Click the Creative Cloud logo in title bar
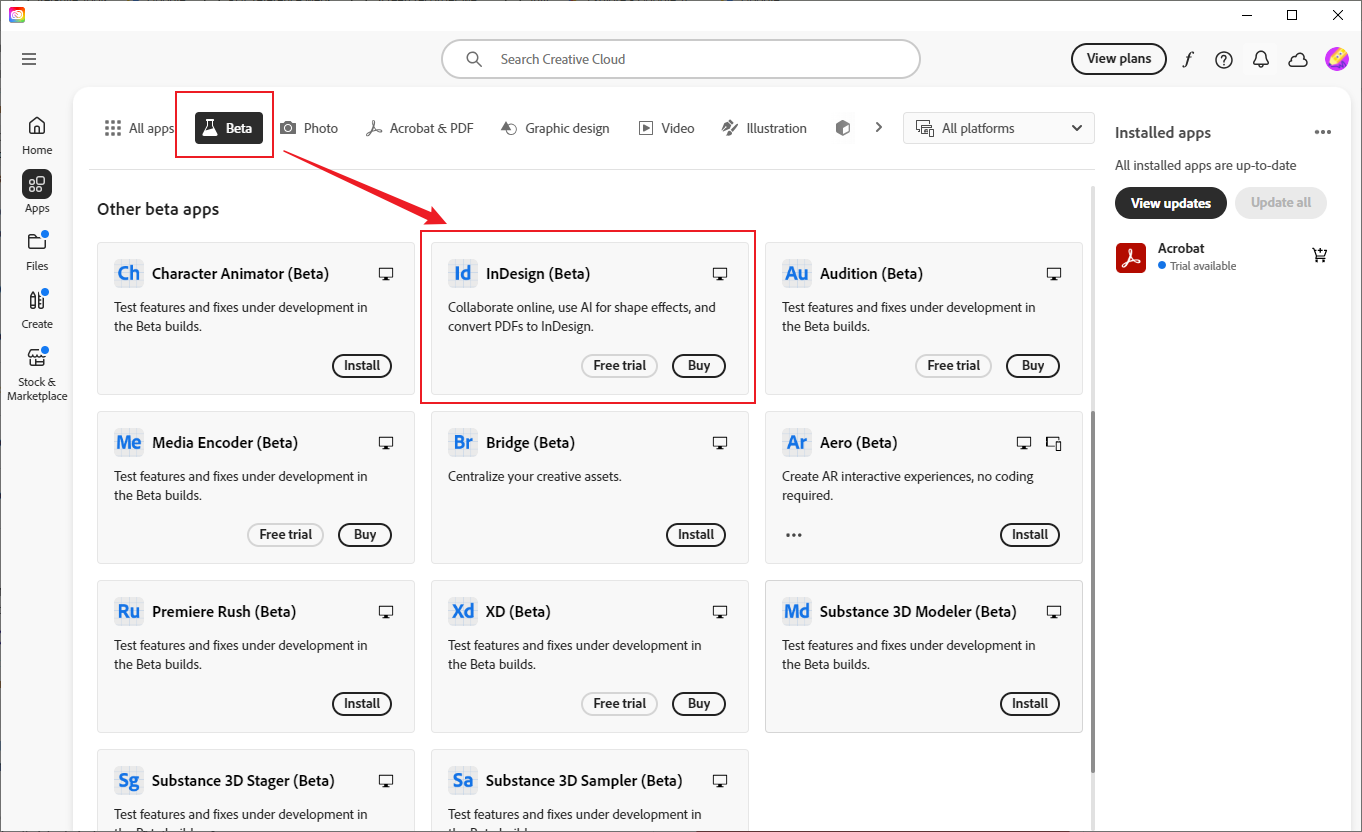The height and width of the screenshot is (832, 1362). pyautogui.click(x=16, y=15)
